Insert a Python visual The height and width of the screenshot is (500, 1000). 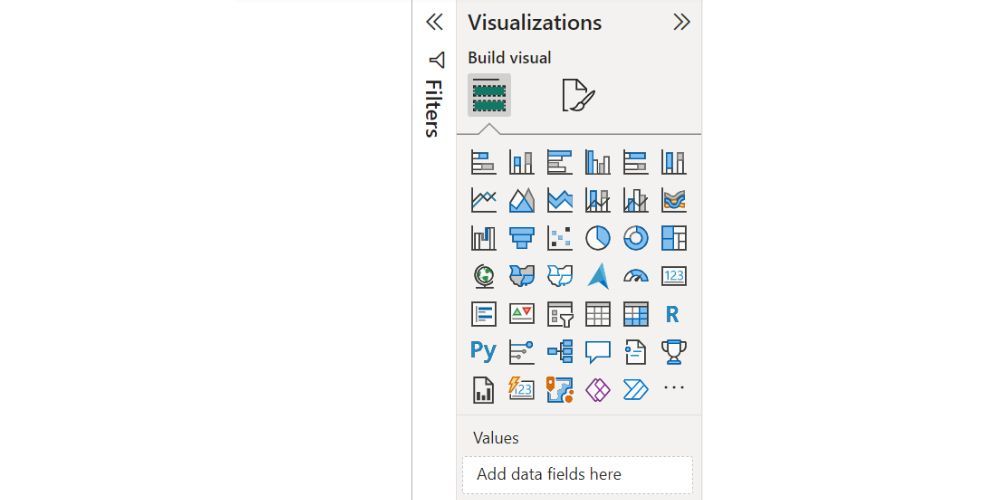coord(484,351)
